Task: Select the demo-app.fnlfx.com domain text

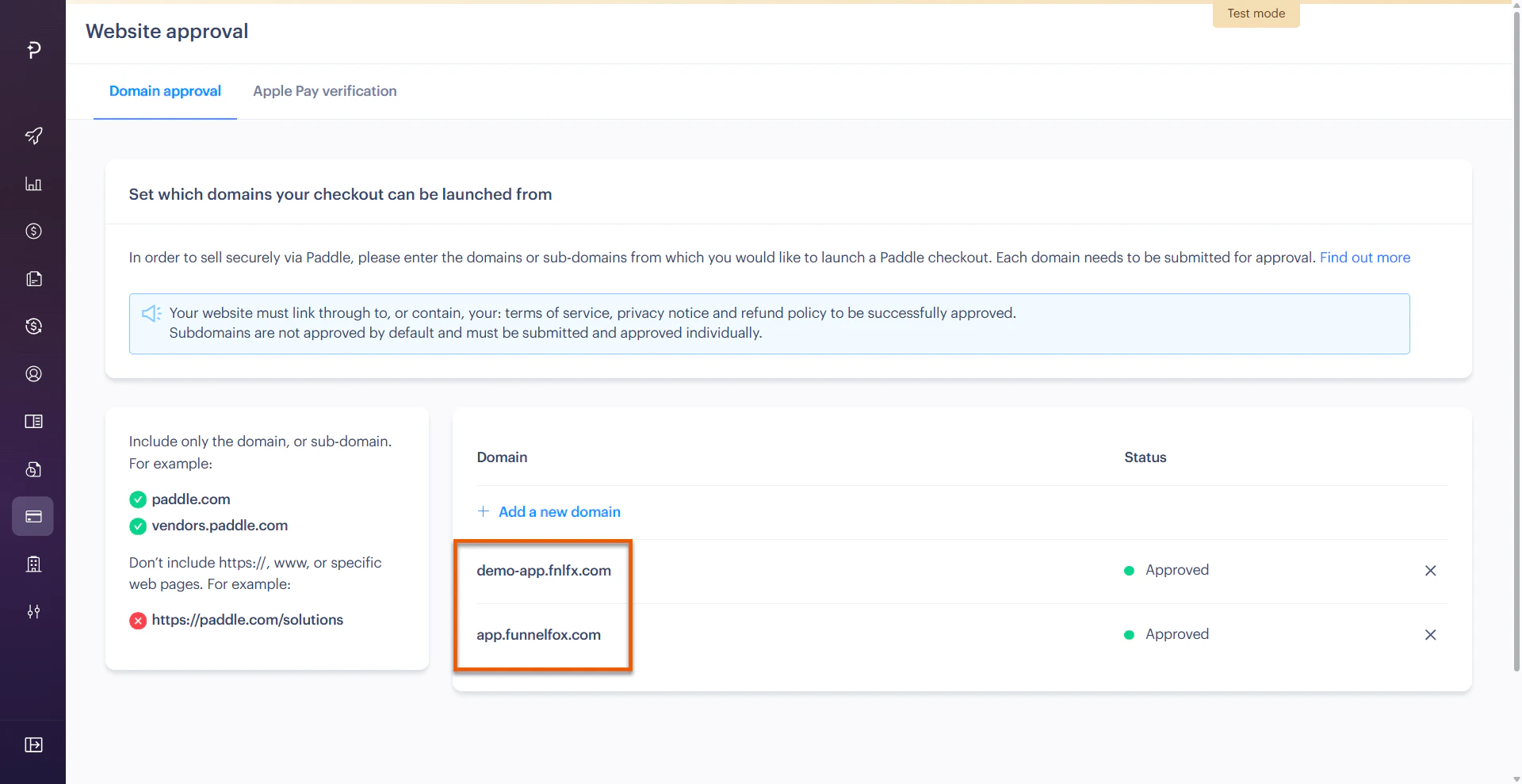Action: point(544,570)
